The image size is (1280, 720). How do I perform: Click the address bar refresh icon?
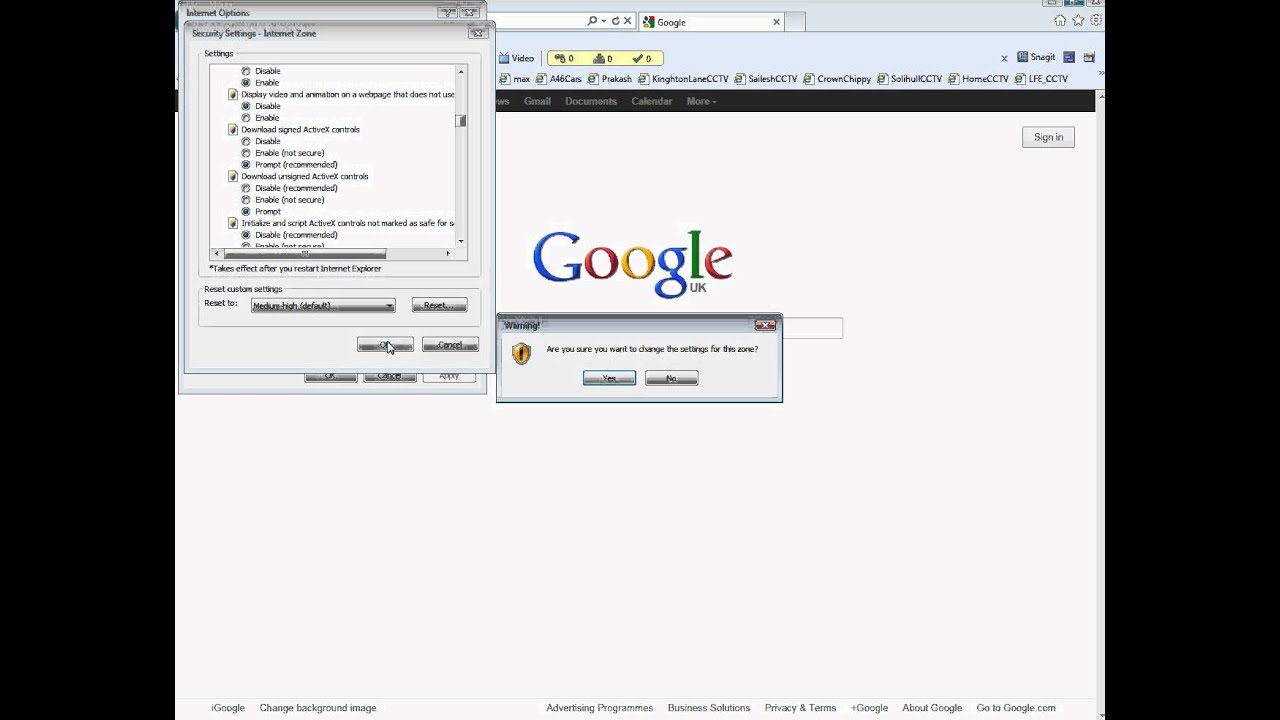(615, 21)
